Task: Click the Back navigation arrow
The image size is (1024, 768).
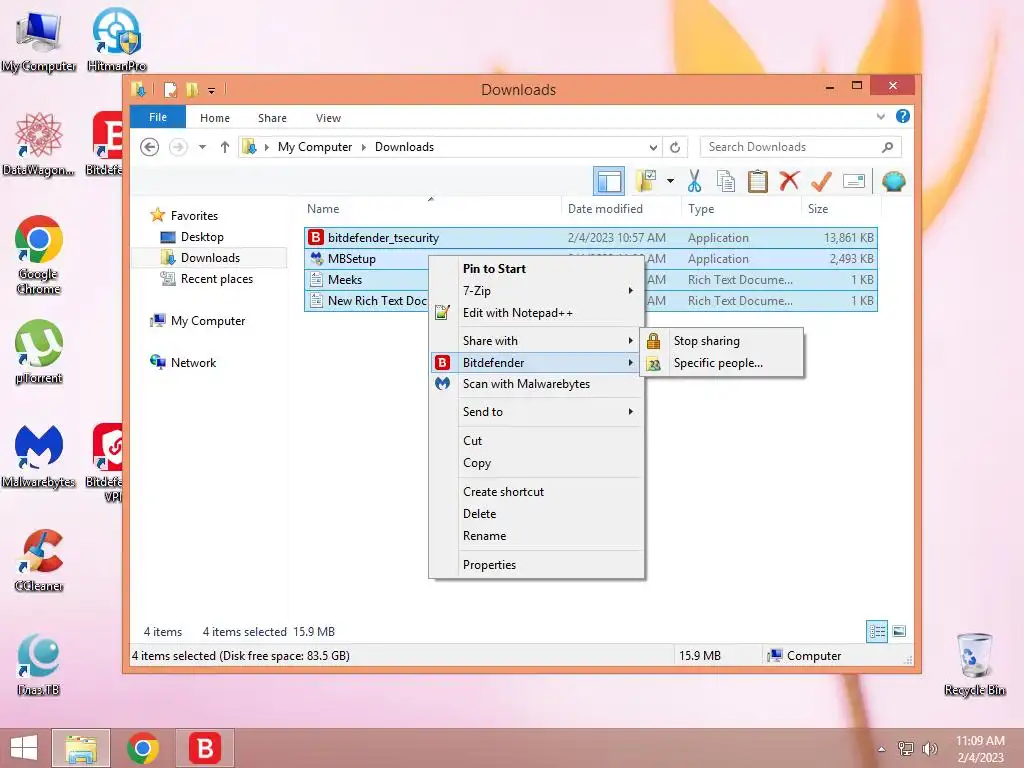Action: coord(150,147)
